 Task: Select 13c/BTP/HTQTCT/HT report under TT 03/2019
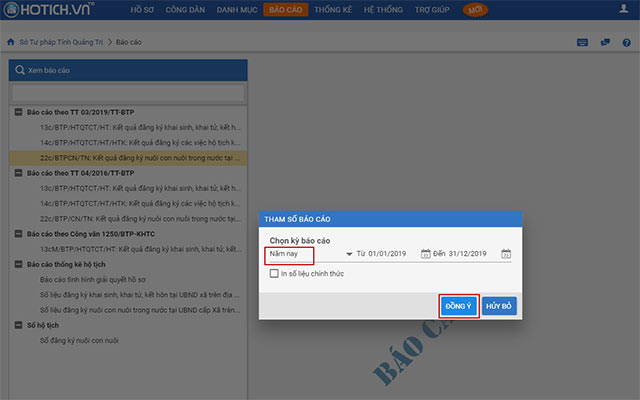click(x=140, y=127)
